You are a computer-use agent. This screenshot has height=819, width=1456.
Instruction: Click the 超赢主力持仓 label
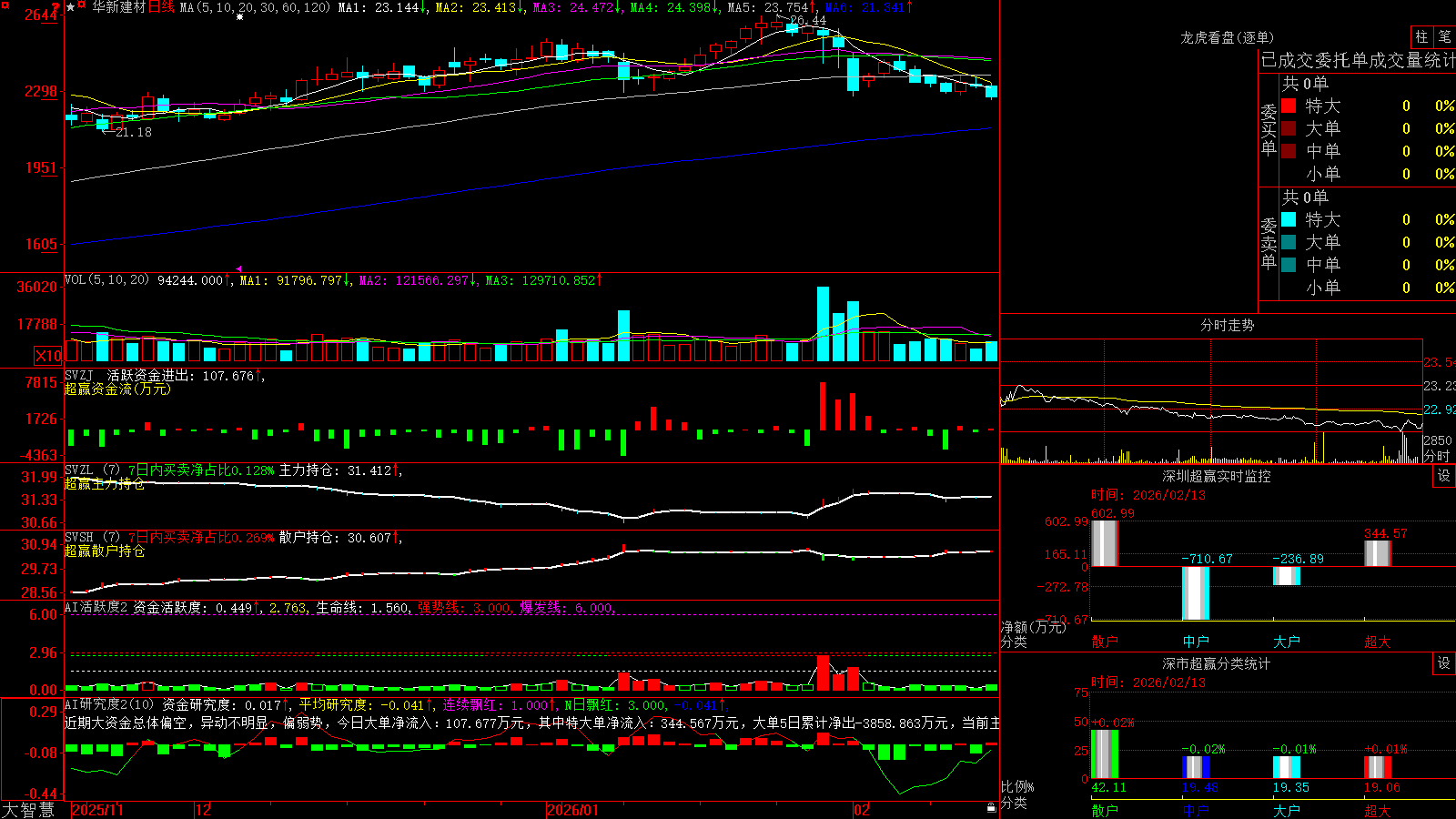point(105,483)
